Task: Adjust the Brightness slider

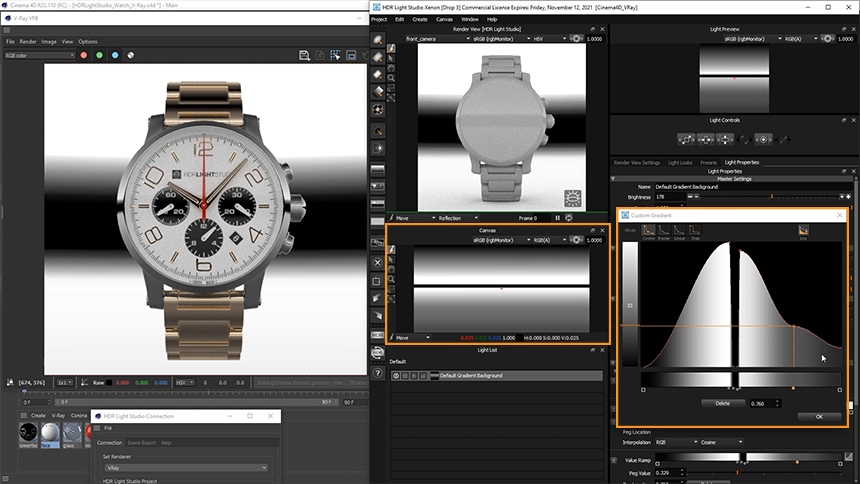Action: click(768, 196)
